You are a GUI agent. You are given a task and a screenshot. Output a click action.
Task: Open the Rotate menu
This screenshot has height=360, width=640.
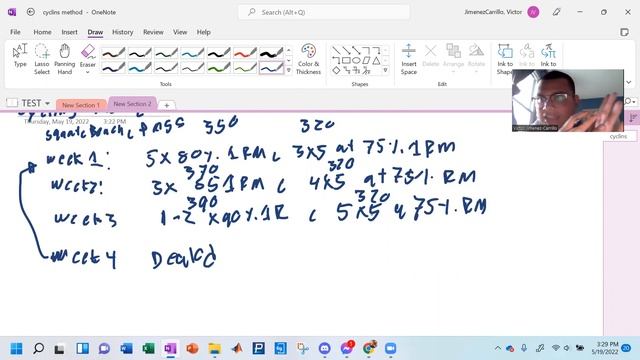pyautogui.click(x=476, y=58)
